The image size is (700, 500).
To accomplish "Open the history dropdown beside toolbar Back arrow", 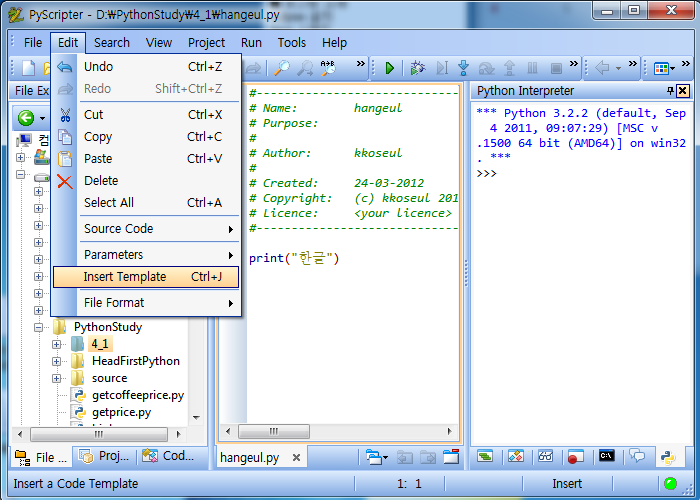I will [x=618, y=68].
